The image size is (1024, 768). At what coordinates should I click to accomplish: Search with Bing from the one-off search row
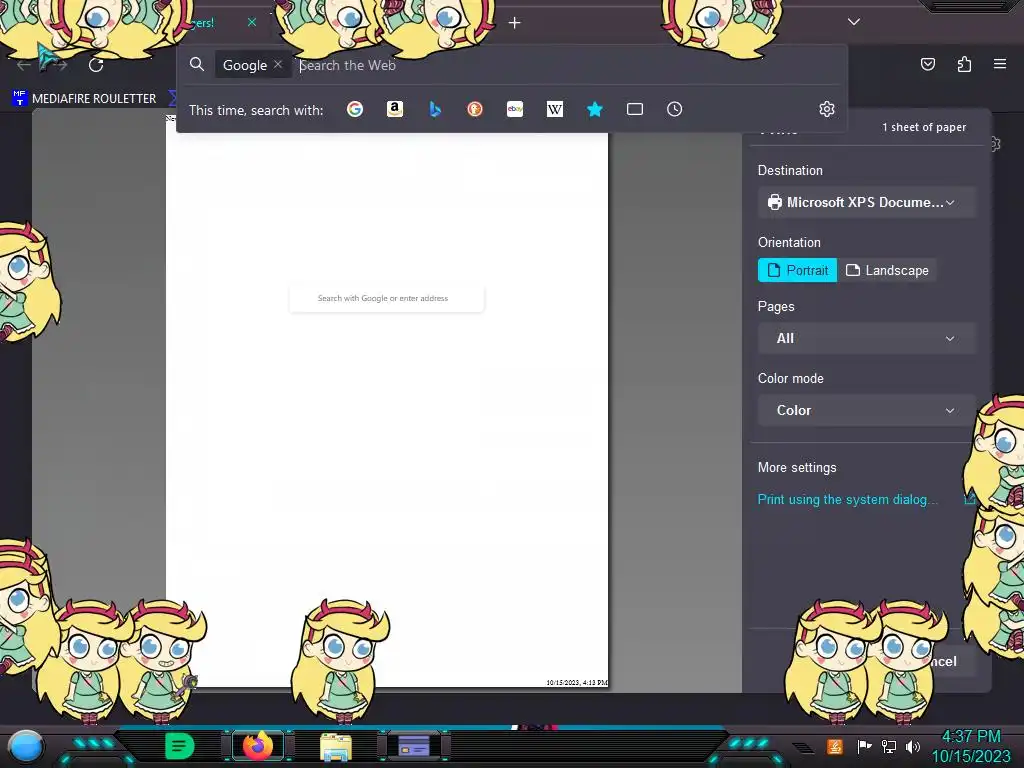pyautogui.click(x=435, y=109)
